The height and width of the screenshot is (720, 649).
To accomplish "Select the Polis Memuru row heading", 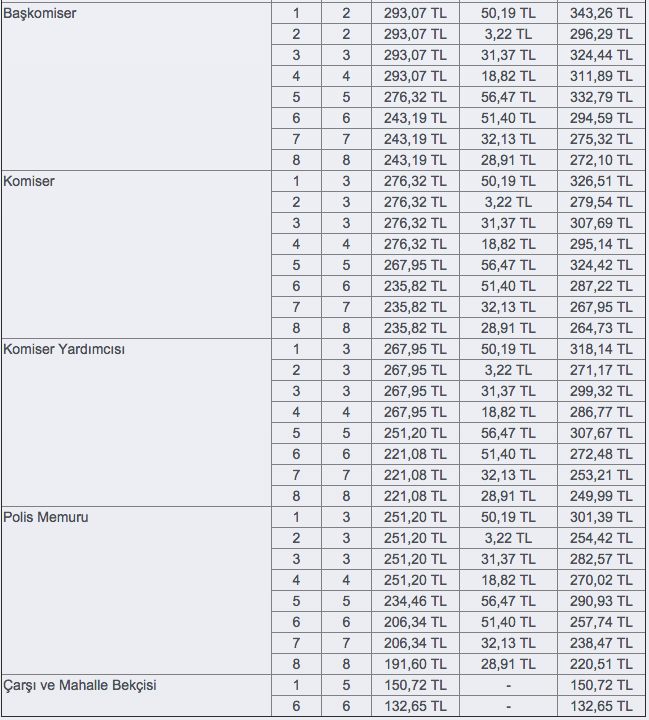I will tap(46, 517).
